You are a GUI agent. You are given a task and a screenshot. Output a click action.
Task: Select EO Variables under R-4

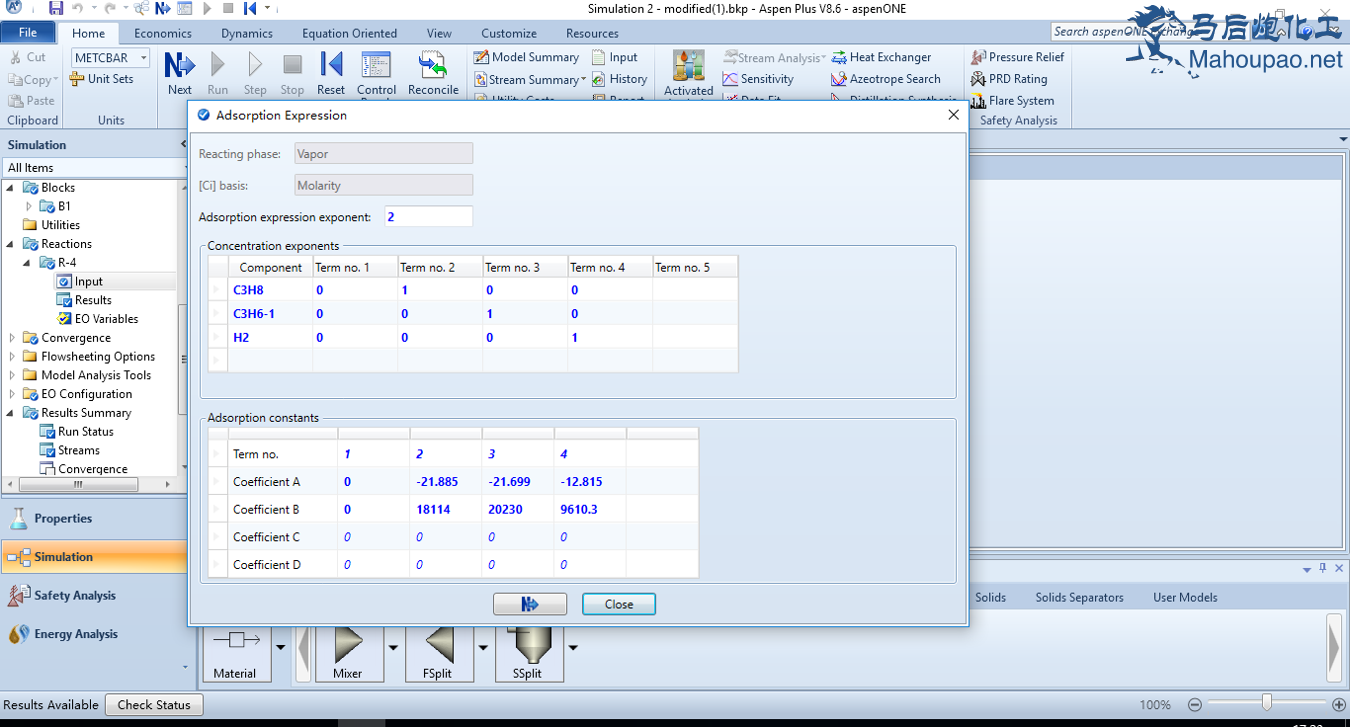[107, 319]
